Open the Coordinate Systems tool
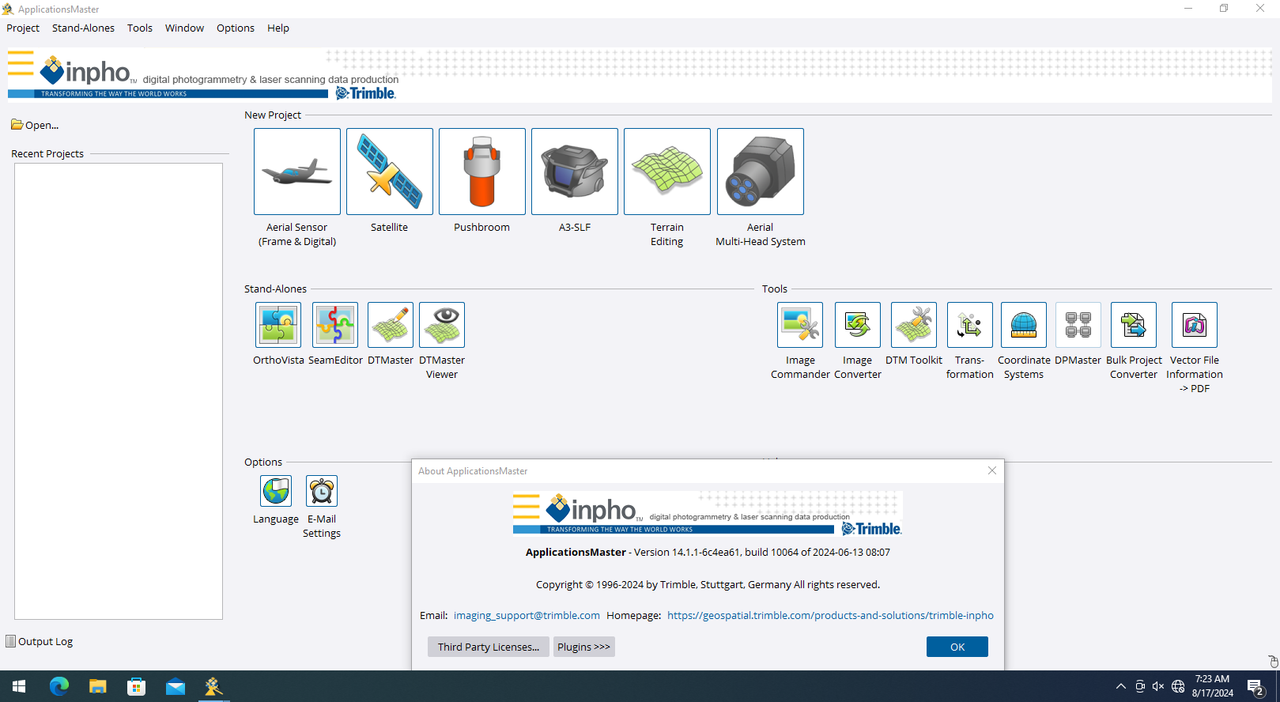Image resolution: width=1280 pixels, height=702 pixels. 1024,325
